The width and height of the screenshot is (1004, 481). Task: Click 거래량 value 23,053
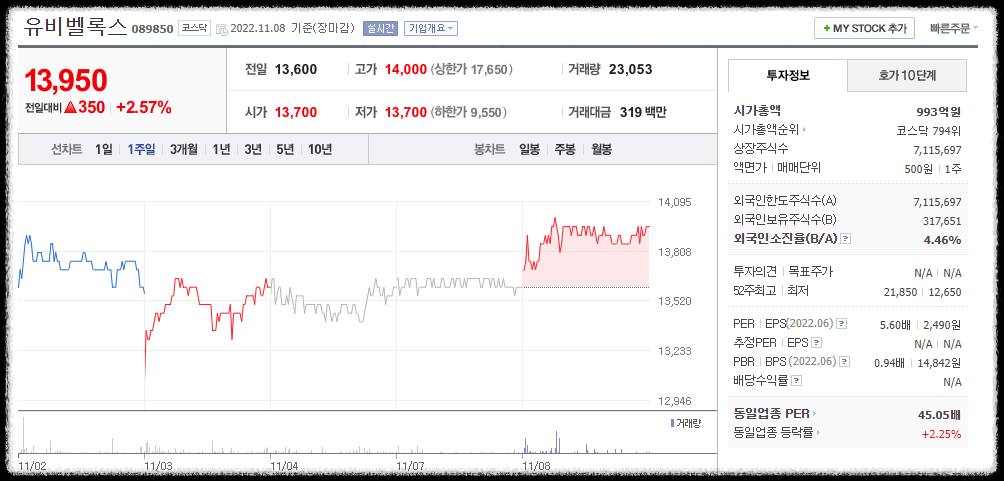tap(631, 69)
